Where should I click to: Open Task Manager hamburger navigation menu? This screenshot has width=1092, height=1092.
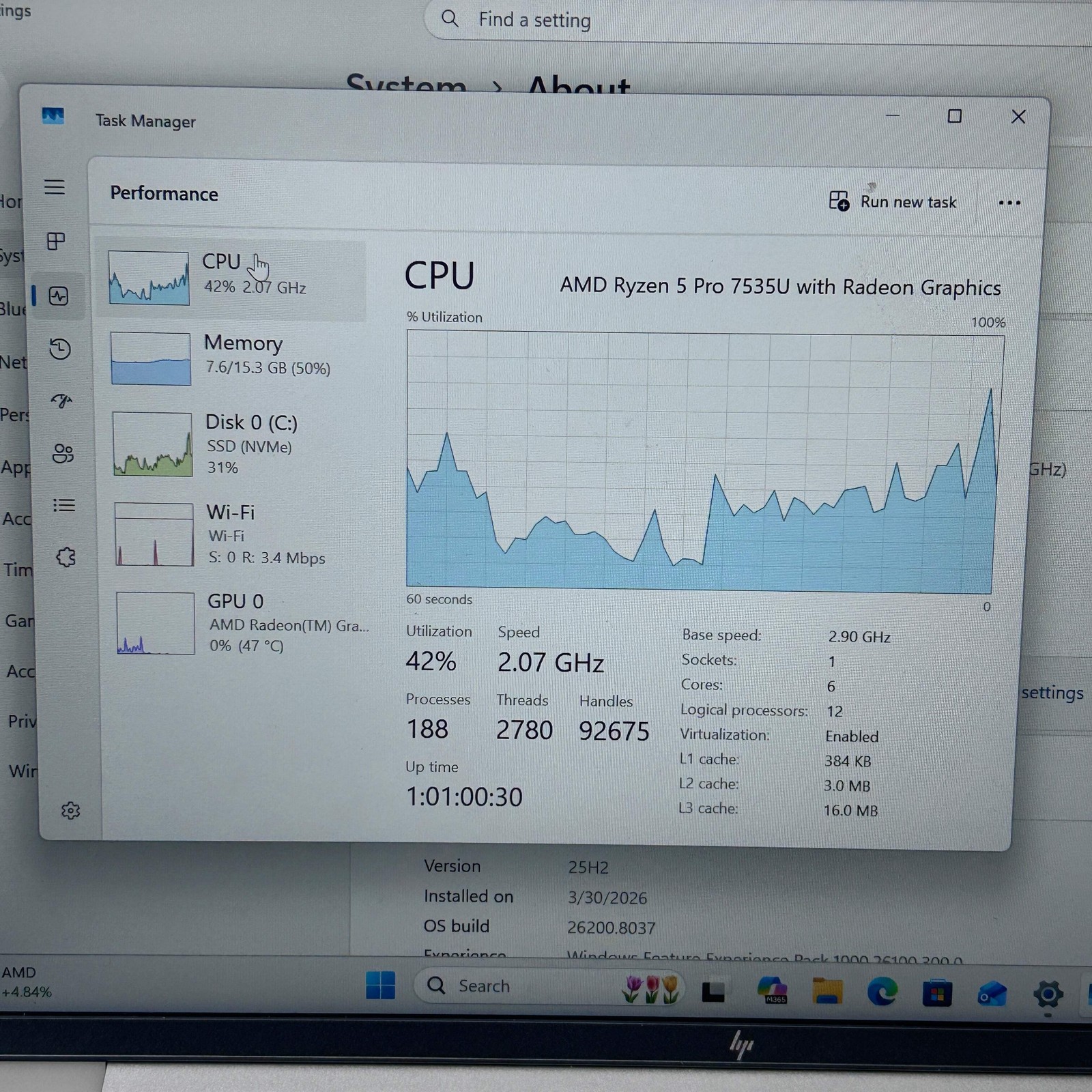[x=55, y=187]
